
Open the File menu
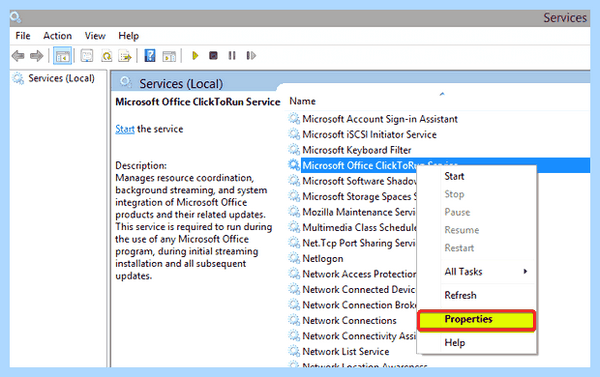tap(23, 36)
